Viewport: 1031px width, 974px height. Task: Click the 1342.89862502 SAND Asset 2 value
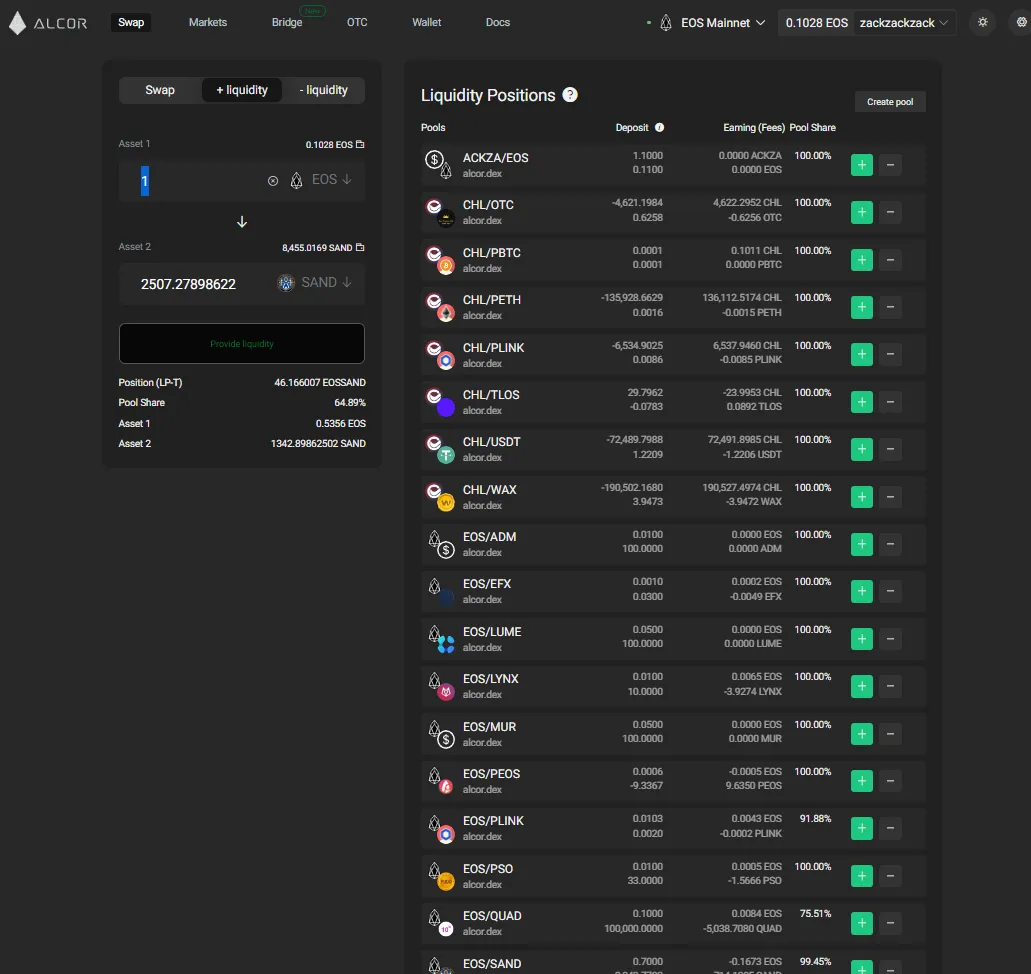coord(318,444)
